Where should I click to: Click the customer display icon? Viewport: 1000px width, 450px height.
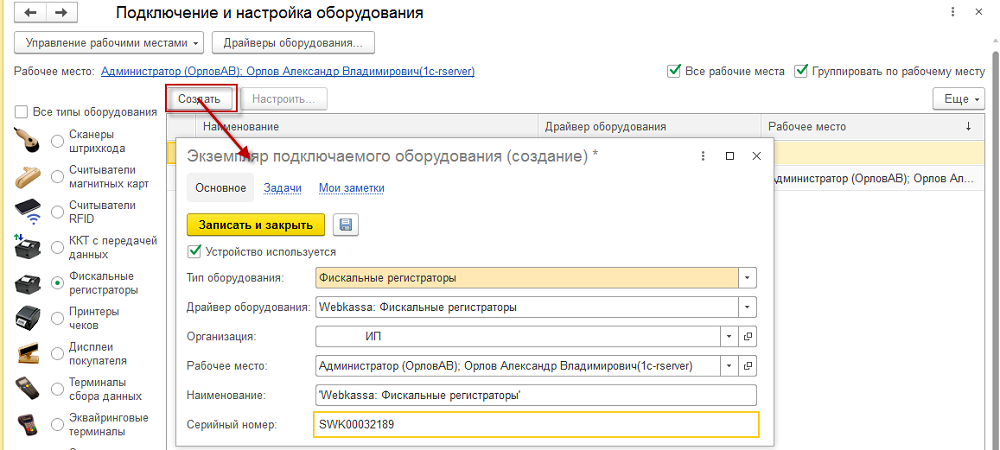[x=28, y=354]
